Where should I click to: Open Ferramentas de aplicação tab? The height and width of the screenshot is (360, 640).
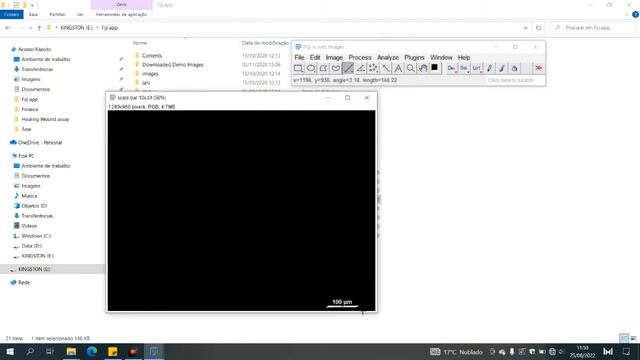tap(121, 14)
